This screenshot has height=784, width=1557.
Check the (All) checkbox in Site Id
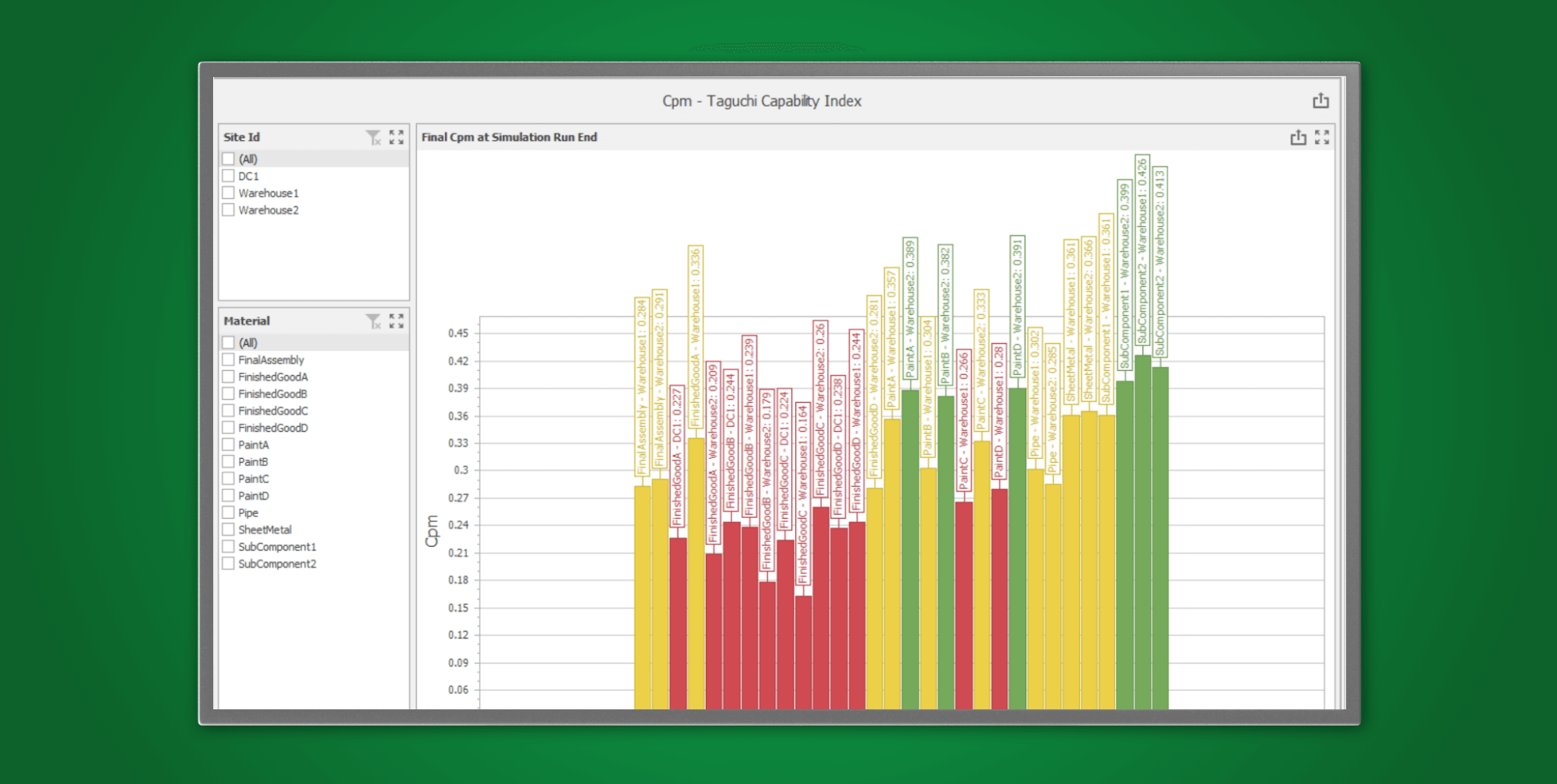point(228,158)
